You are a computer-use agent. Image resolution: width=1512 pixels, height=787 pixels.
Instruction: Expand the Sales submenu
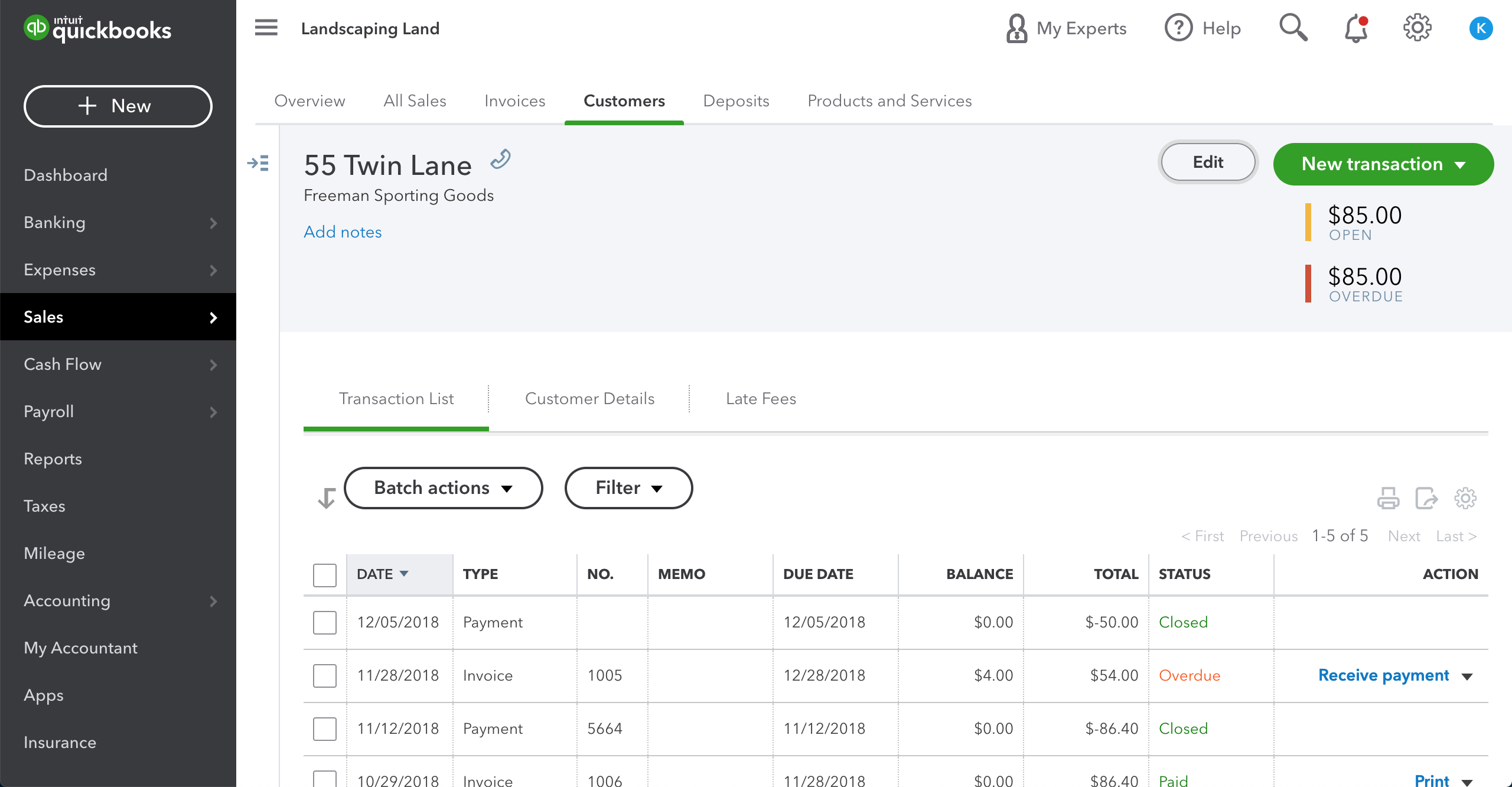pos(213,317)
